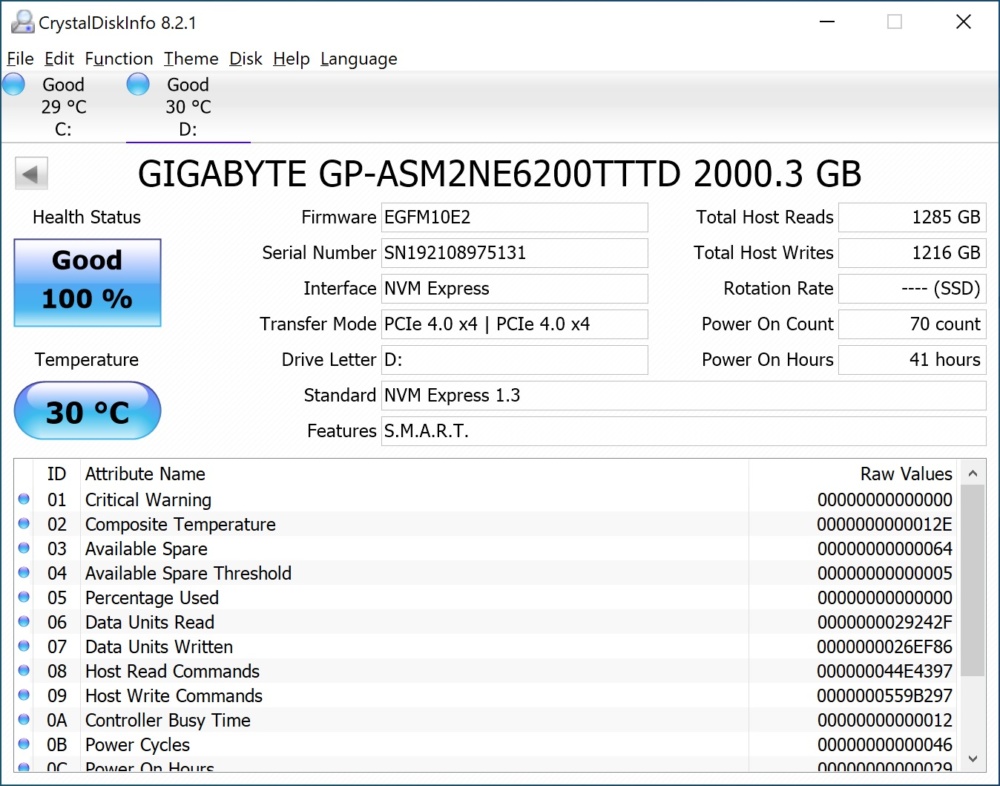The width and height of the screenshot is (1000, 786).
Task: Click status dot for Critical Warning row
Action: point(24,499)
